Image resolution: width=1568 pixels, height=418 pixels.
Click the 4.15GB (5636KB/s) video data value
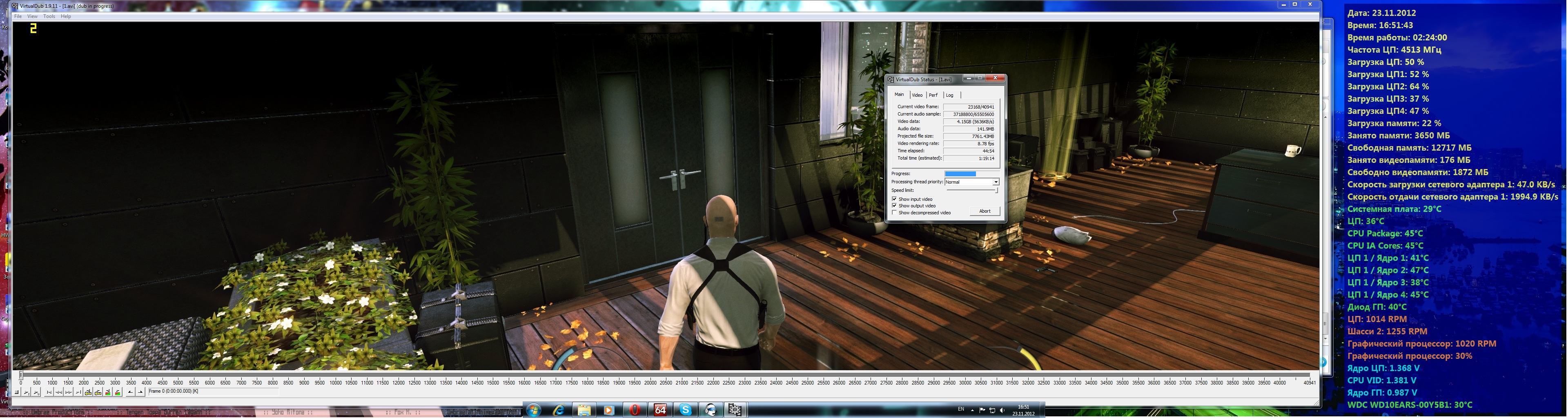click(970, 122)
